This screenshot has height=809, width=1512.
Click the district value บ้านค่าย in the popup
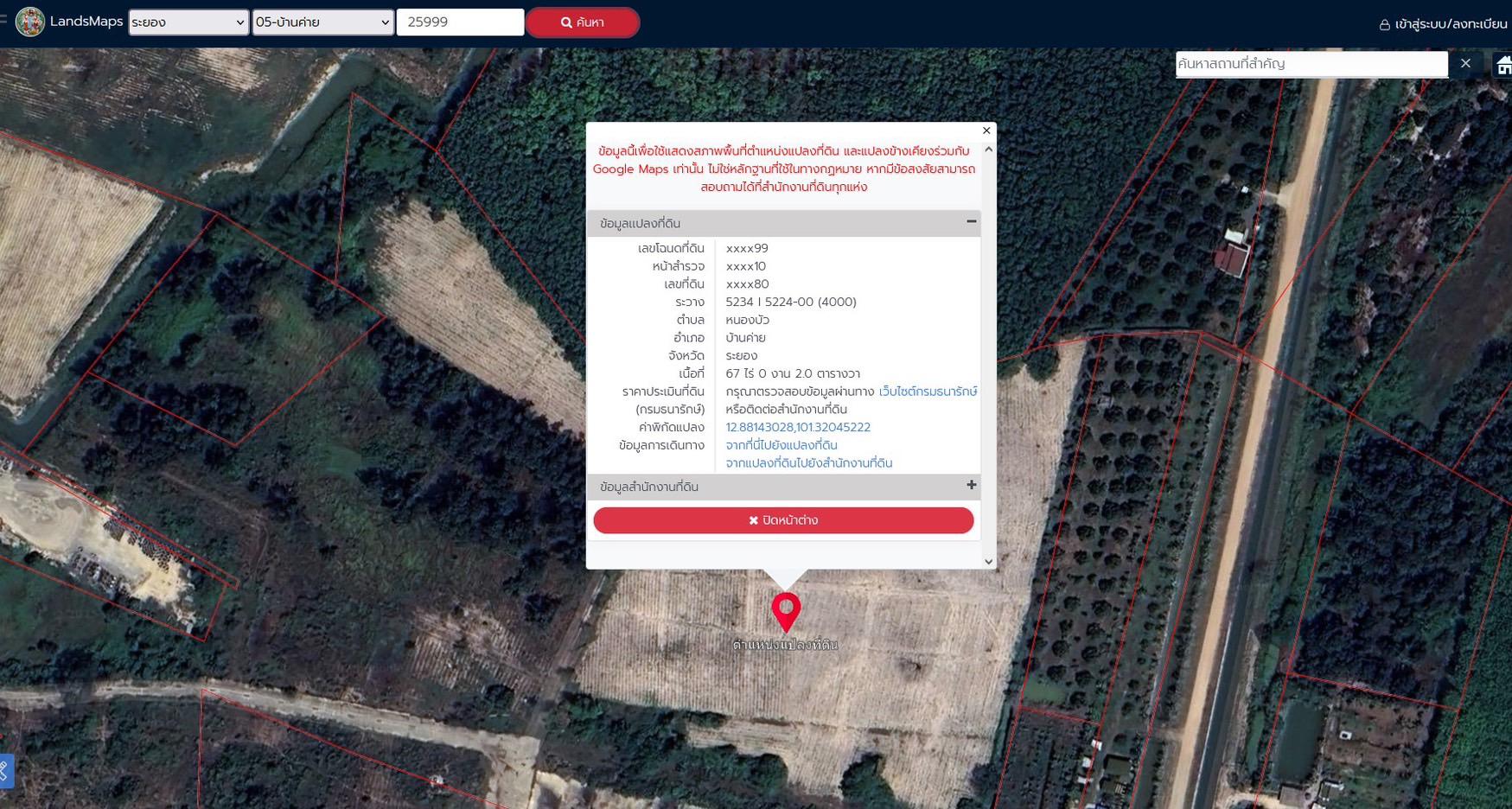coord(745,338)
